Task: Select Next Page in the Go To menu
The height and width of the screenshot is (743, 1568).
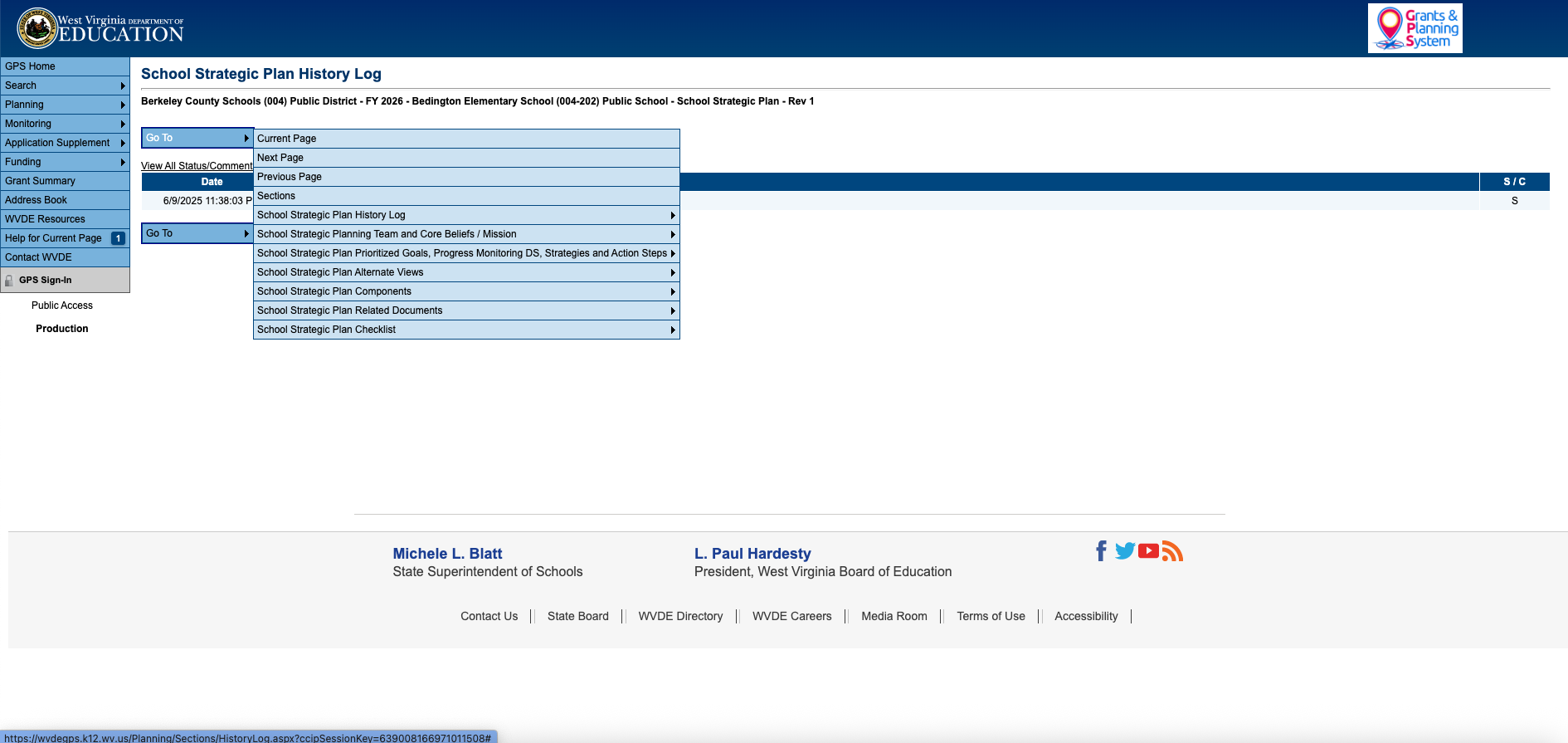Action: [x=466, y=158]
